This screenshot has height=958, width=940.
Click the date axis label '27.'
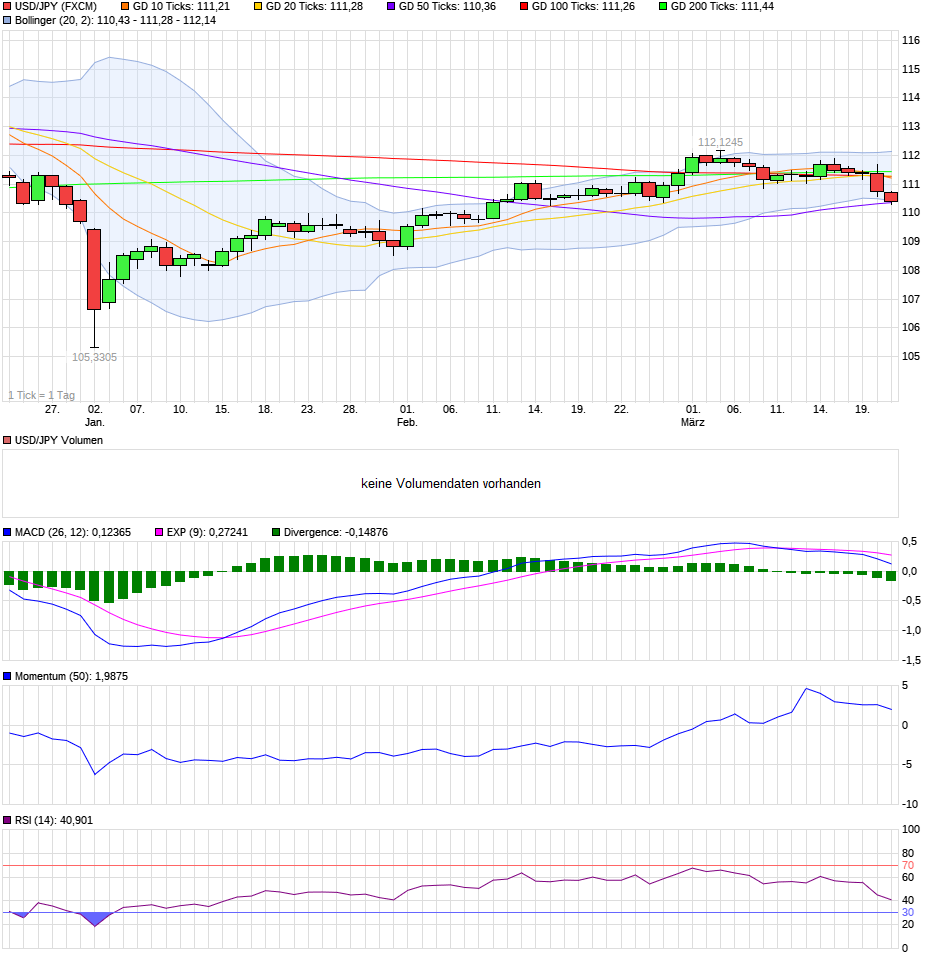52,410
